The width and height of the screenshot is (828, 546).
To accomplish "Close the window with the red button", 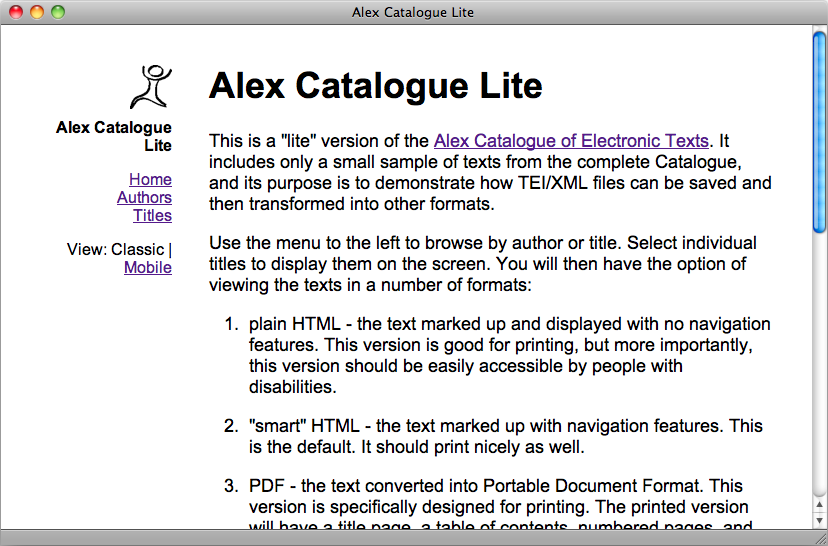I will [16, 12].
